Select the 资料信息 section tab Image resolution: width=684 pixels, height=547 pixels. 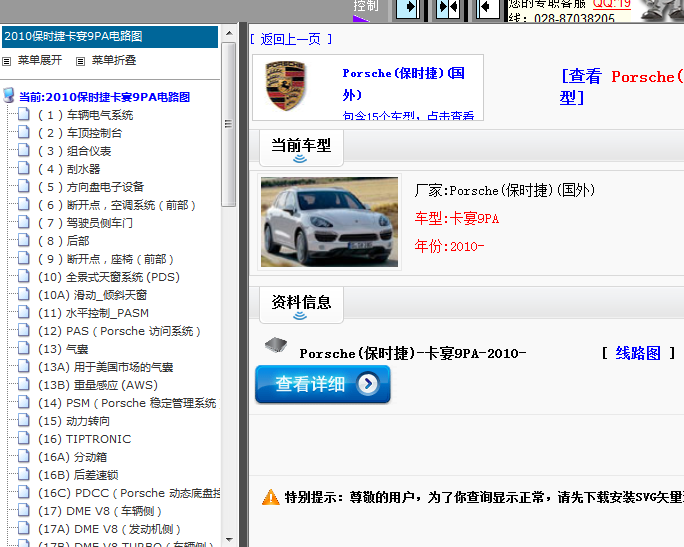(x=301, y=305)
